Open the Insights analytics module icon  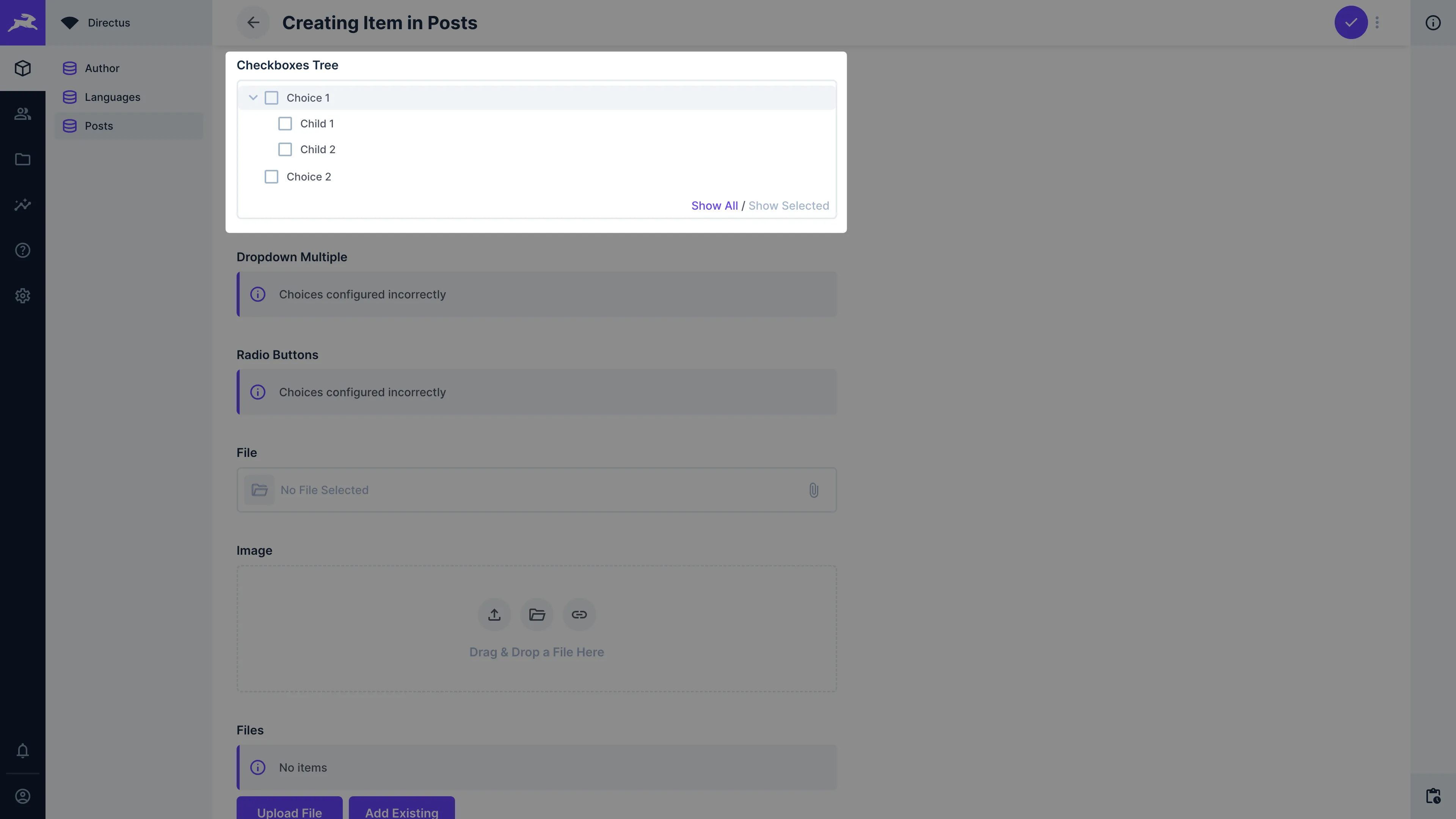click(23, 205)
